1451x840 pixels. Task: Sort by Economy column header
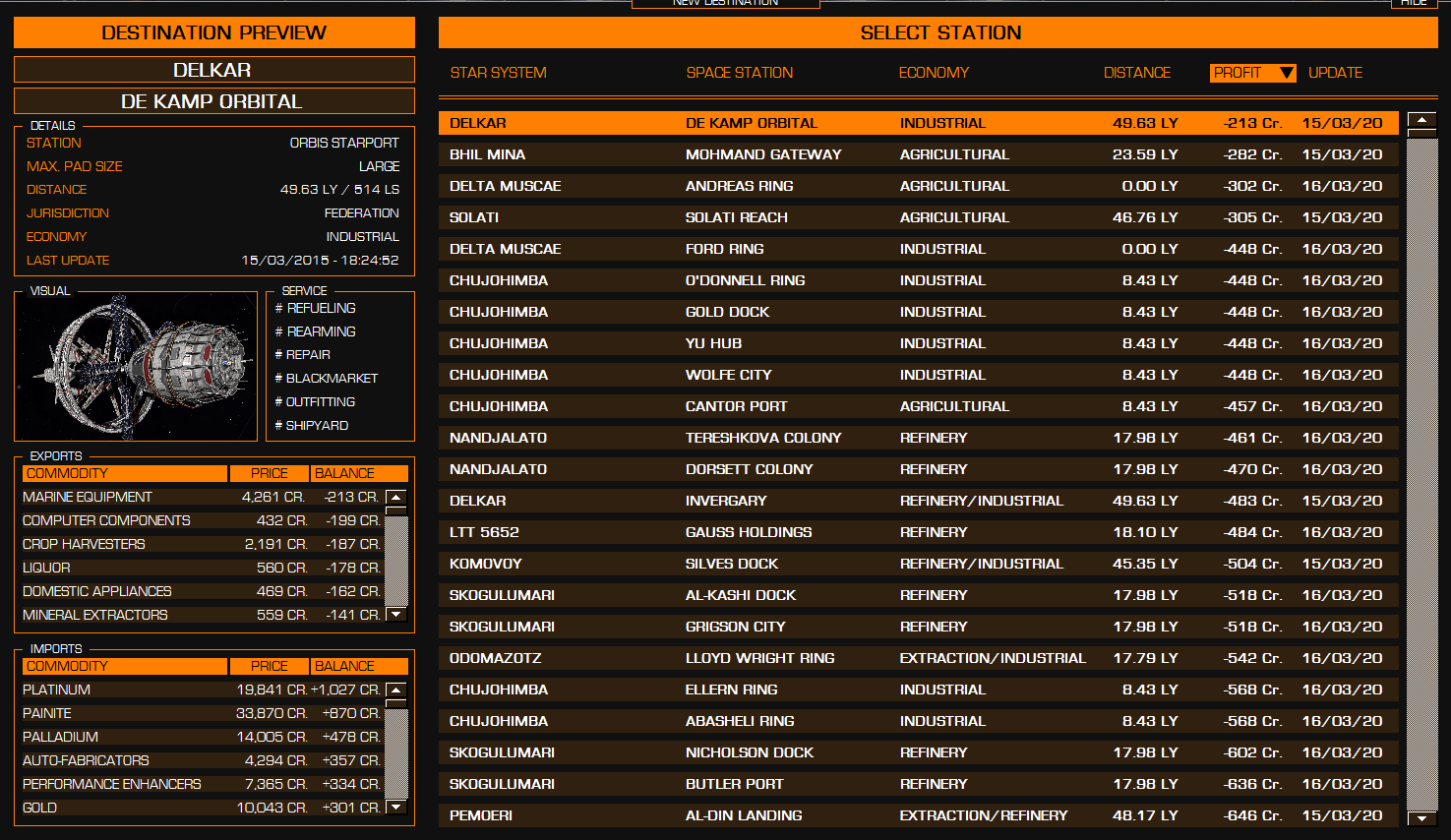click(934, 73)
